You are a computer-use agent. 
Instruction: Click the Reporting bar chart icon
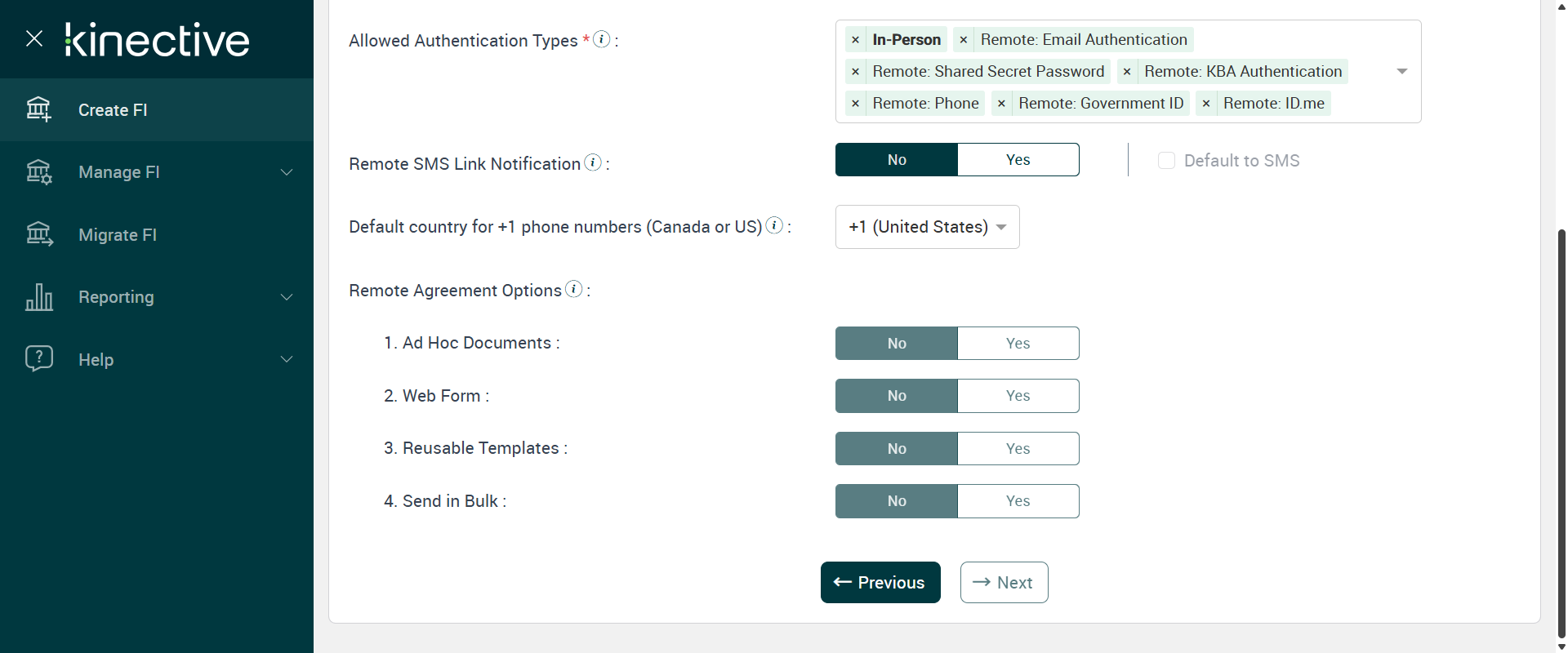[38, 297]
